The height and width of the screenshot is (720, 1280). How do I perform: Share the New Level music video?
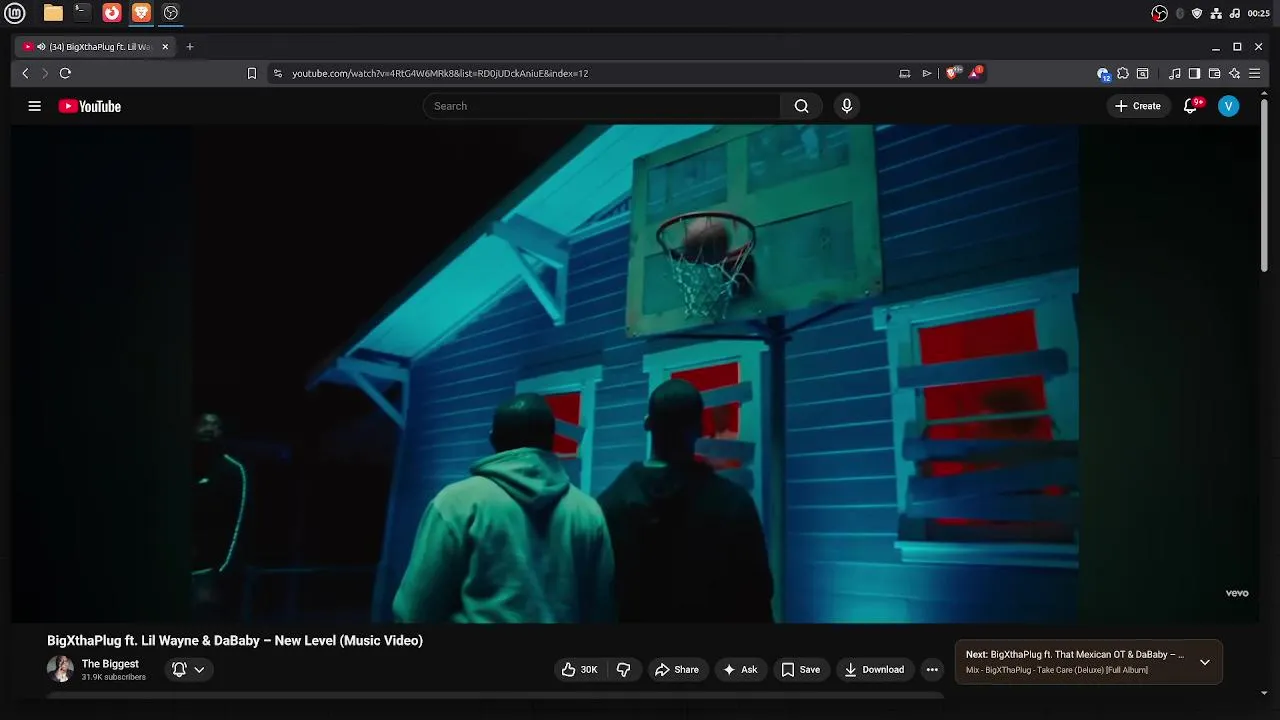pos(677,670)
